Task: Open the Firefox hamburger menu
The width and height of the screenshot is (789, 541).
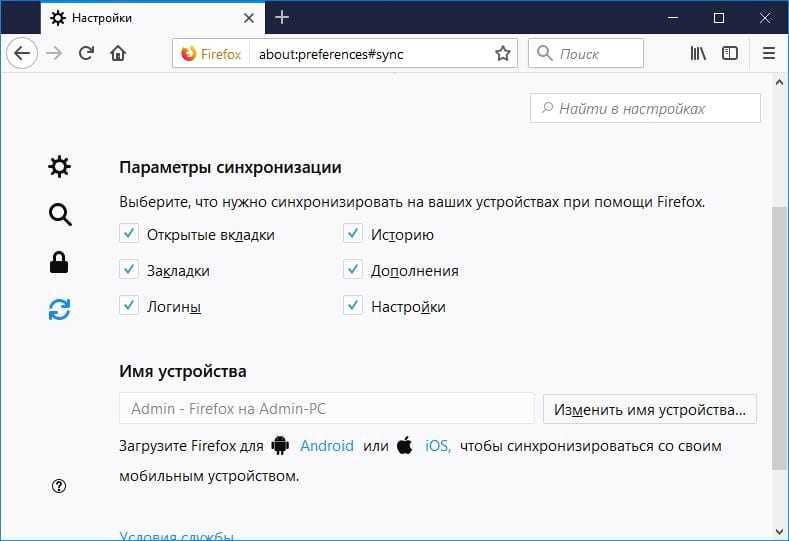Action: click(x=768, y=53)
